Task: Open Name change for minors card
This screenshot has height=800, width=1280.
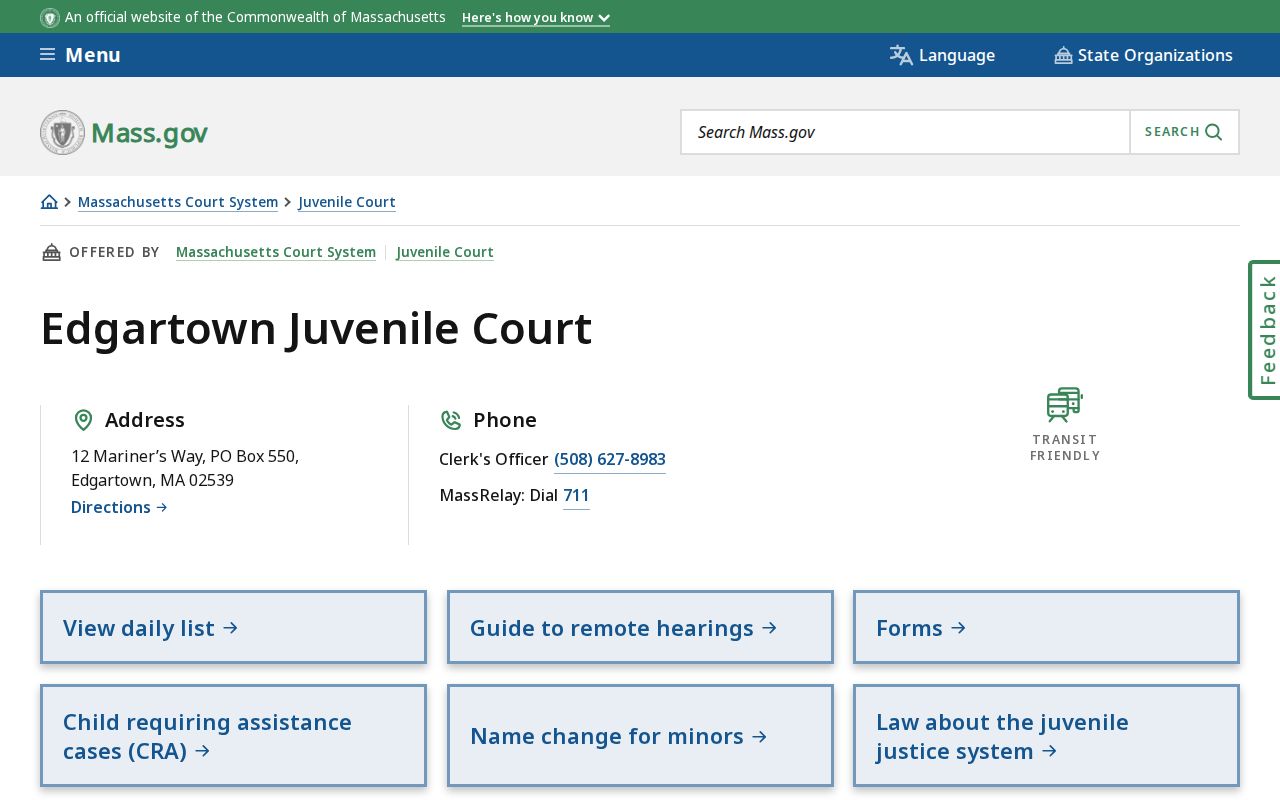Action: (x=640, y=736)
